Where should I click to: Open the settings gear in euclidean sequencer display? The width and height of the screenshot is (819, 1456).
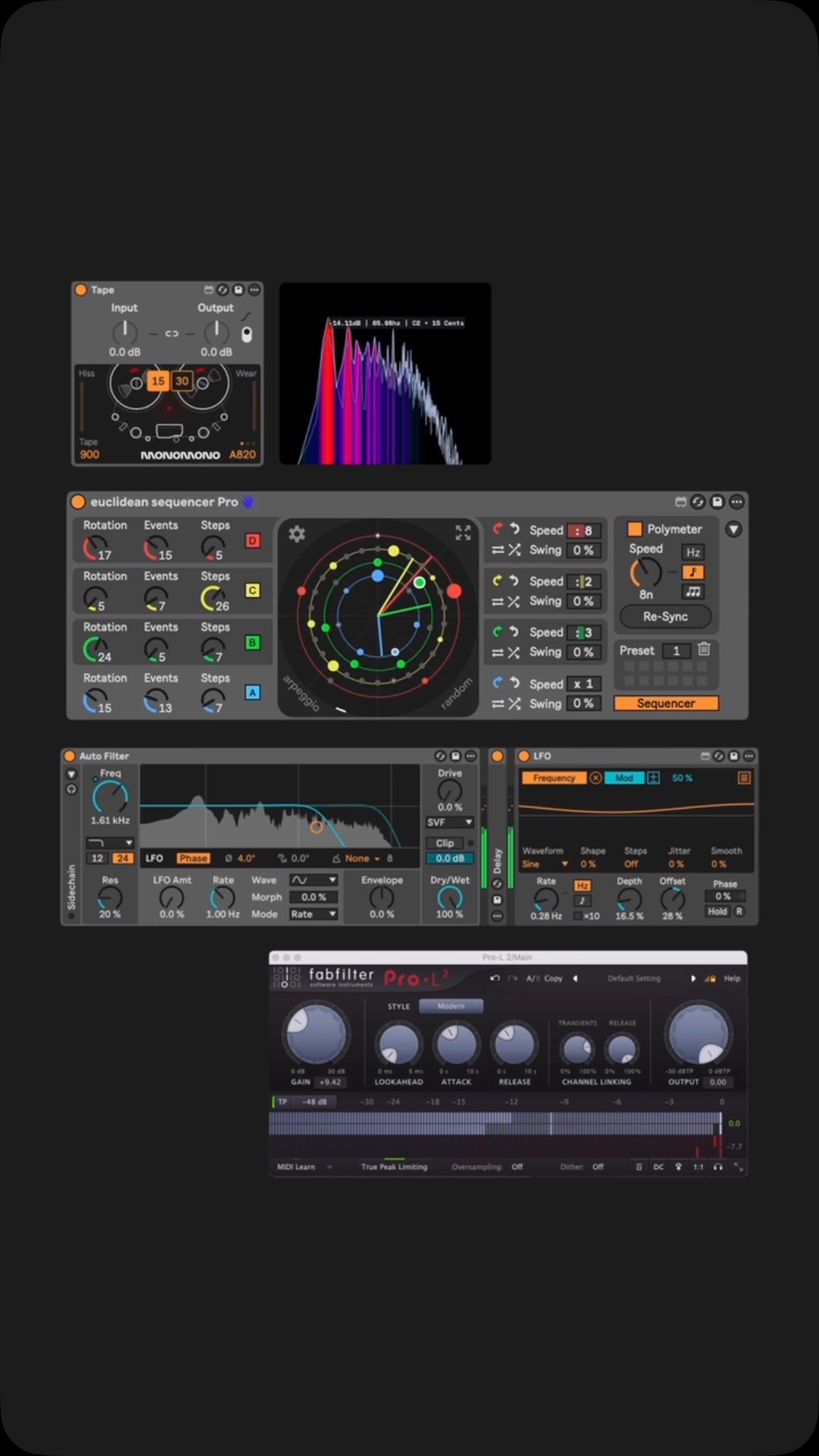[x=297, y=533]
